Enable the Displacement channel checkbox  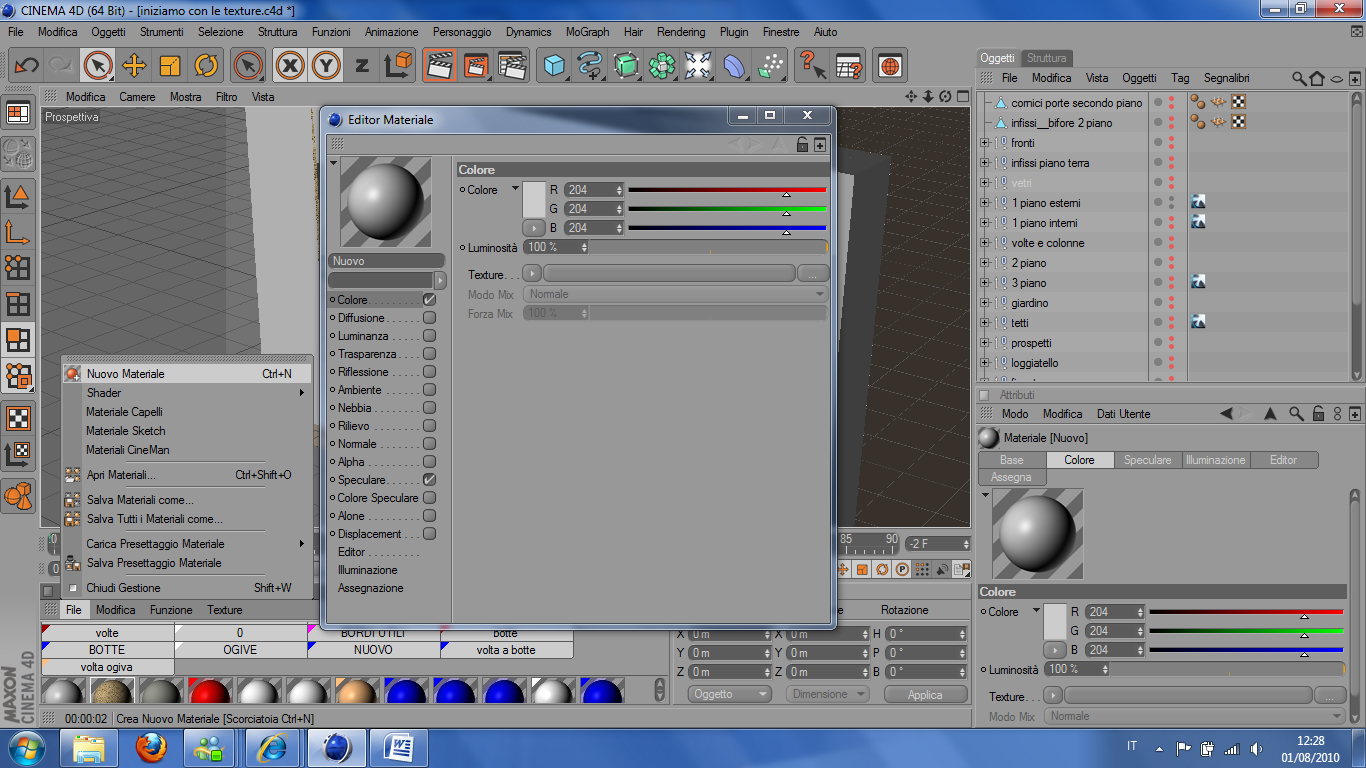point(429,534)
